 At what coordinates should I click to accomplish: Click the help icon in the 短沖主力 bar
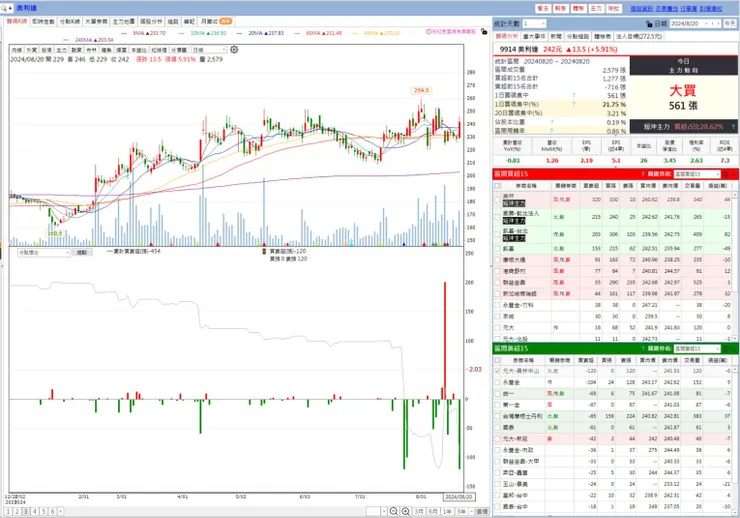[x=733, y=126]
